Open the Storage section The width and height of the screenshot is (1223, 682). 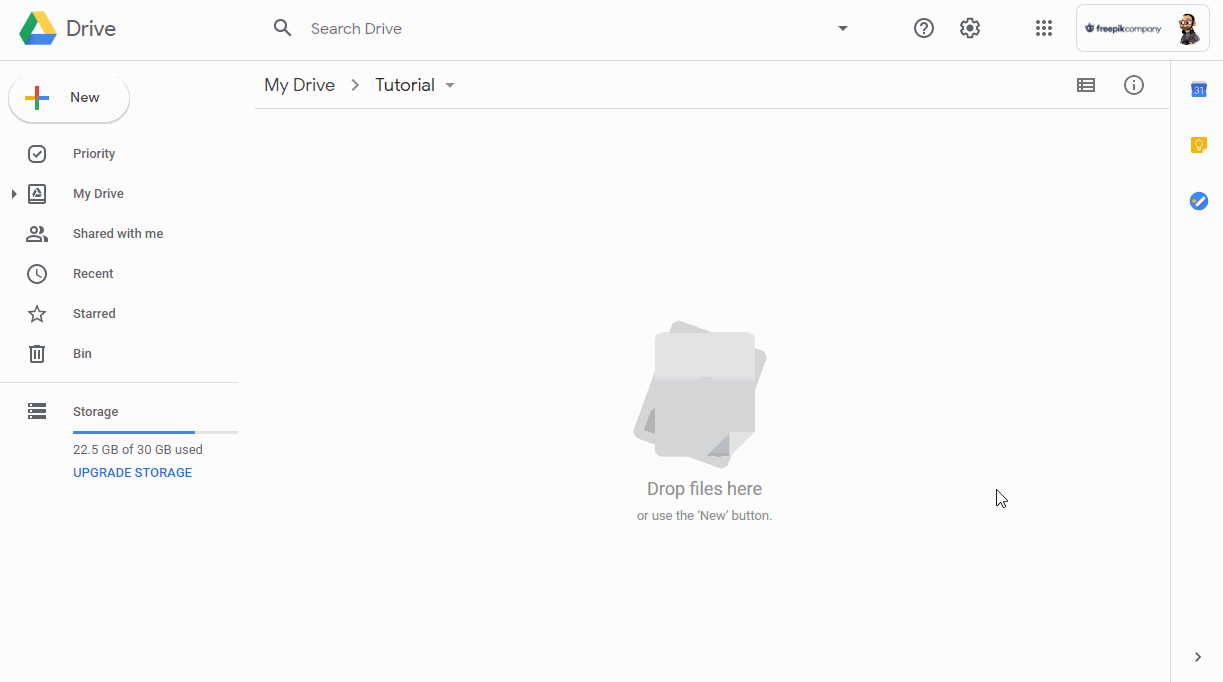[x=95, y=412]
